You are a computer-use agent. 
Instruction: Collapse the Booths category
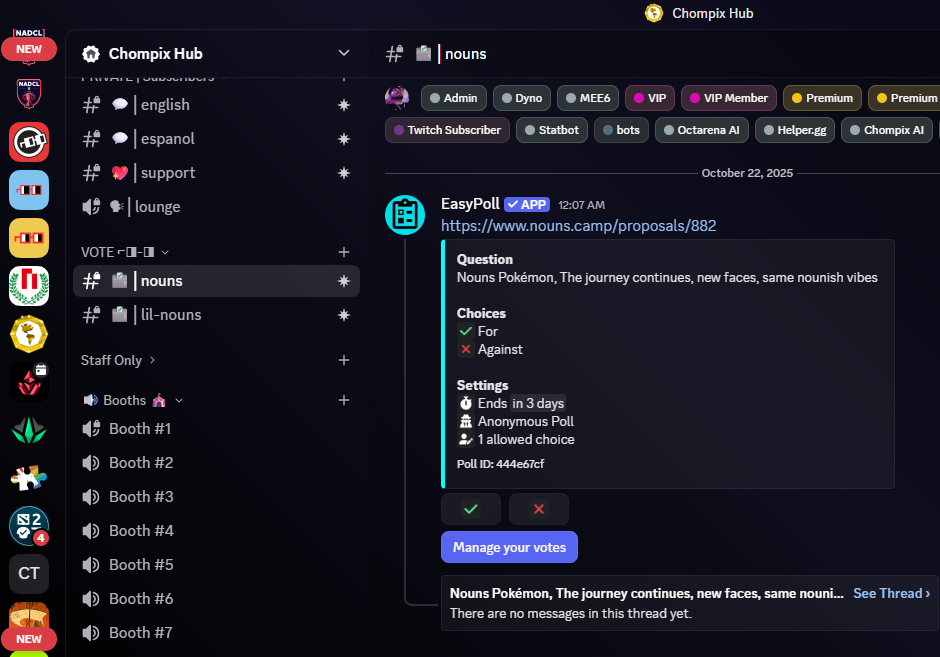click(x=133, y=400)
